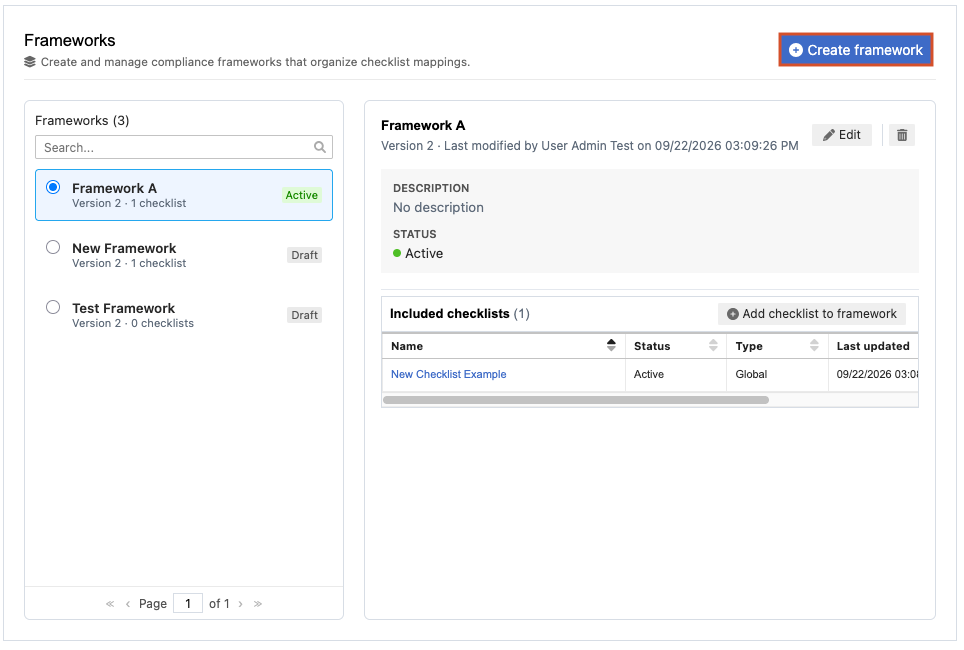Image resolution: width=964 pixels, height=650 pixels.
Task: Click the Last updated column header
Action: 873,346
